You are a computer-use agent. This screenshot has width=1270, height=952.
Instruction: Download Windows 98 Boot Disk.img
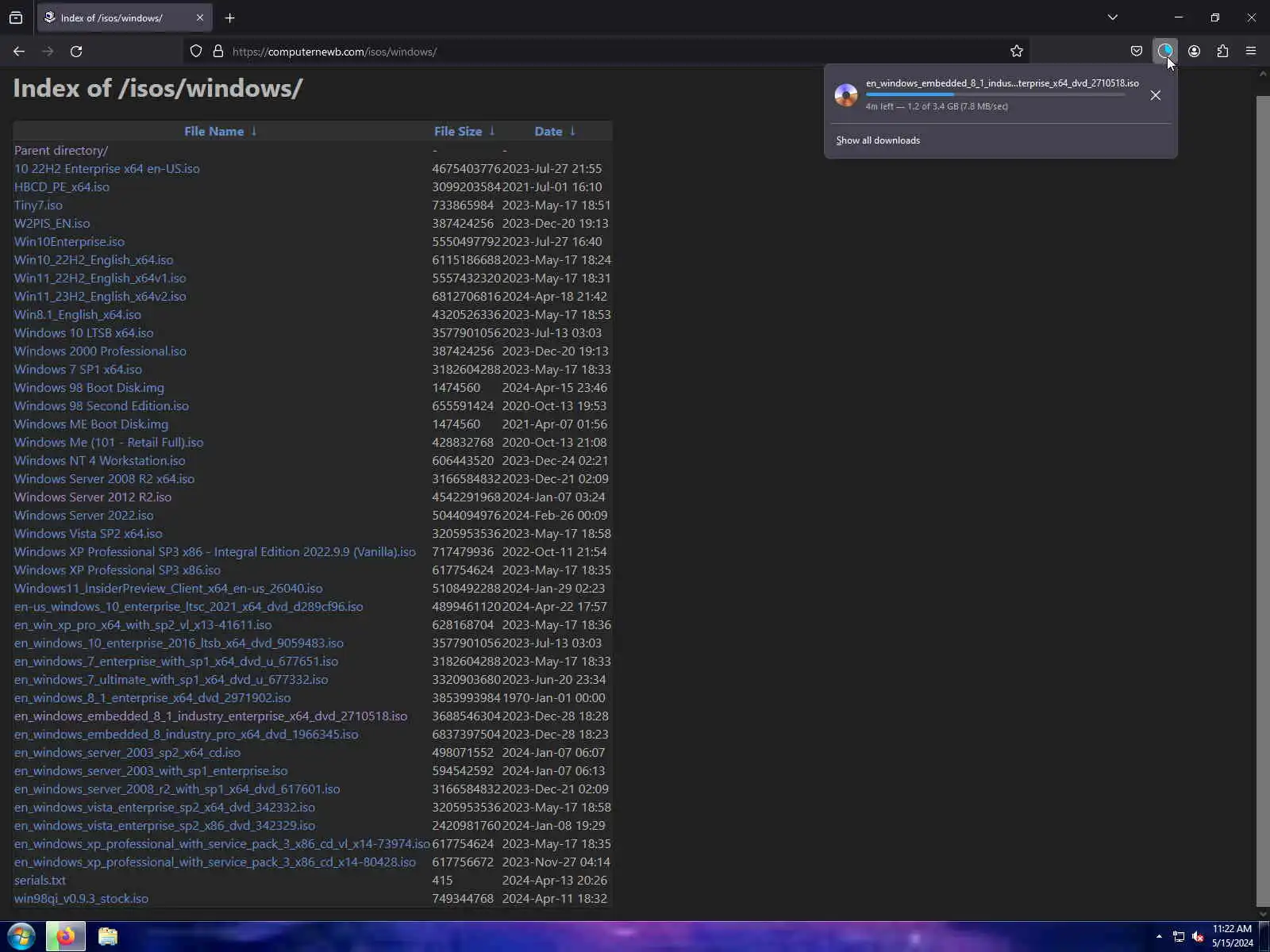pyautogui.click(x=89, y=388)
